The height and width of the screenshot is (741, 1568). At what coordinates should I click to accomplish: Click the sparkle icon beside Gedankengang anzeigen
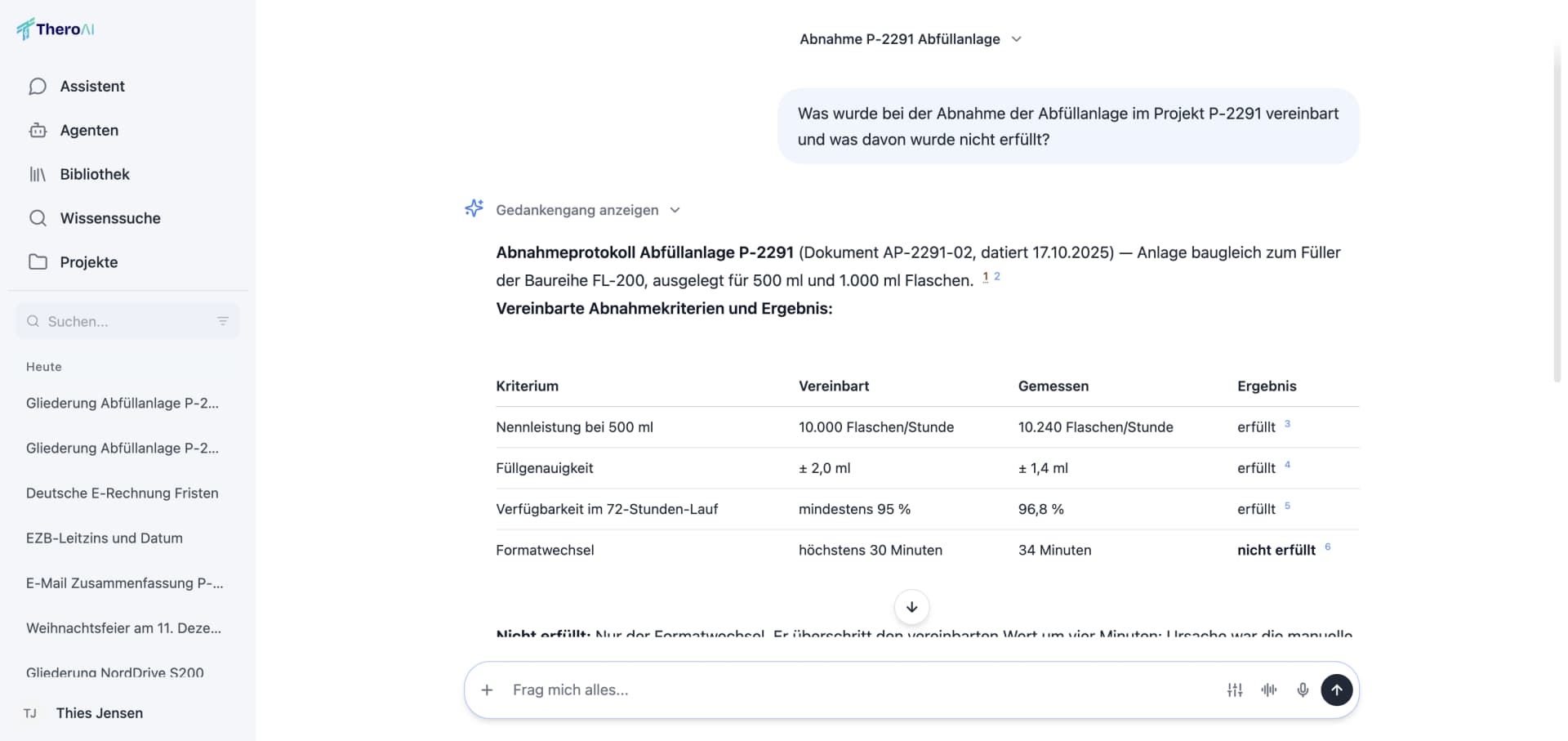474,209
